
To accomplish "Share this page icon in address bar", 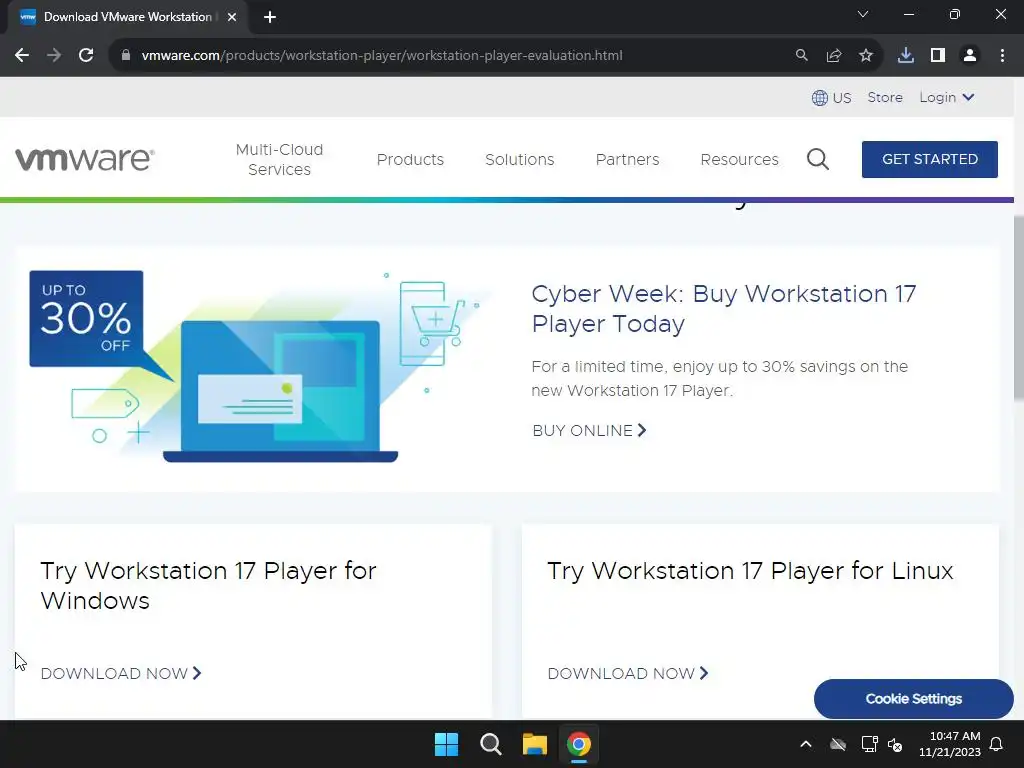I will pos(834,56).
